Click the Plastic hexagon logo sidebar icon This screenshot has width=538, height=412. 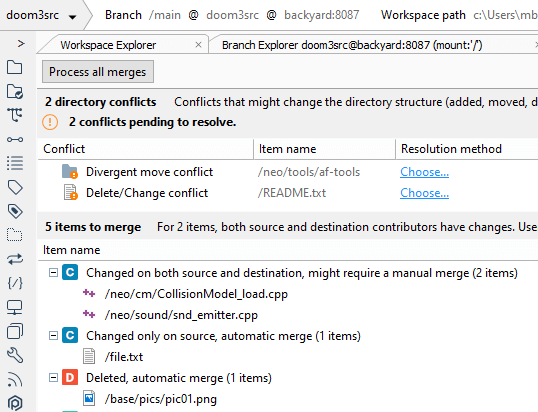15,403
